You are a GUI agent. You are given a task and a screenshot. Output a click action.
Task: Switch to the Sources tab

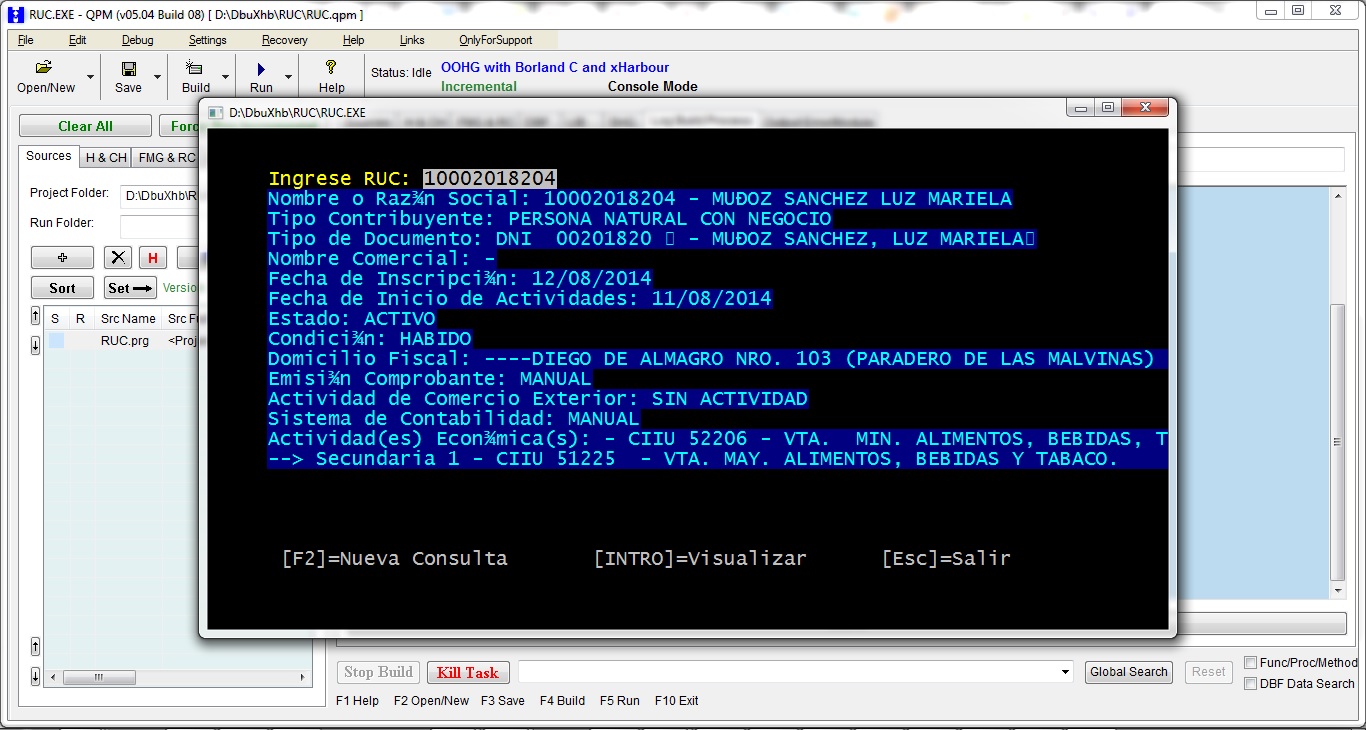pyautogui.click(x=48, y=156)
